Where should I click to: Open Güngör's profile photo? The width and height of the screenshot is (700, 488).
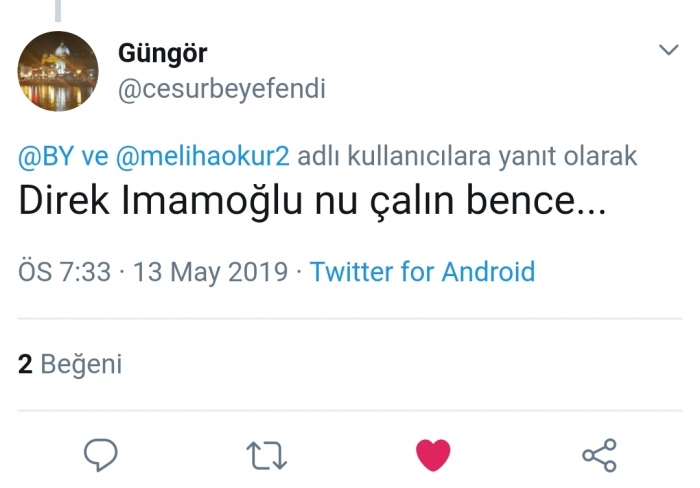(58, 71)
